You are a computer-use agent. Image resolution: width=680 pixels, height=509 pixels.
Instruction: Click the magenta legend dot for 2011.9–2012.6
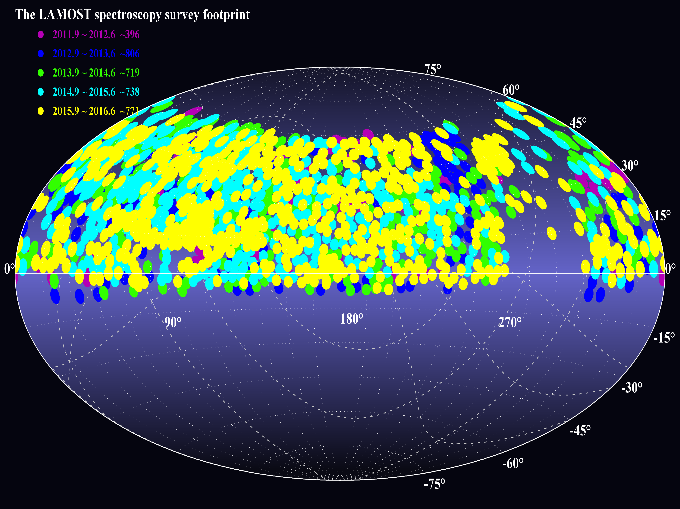click(x=40, y=35)
